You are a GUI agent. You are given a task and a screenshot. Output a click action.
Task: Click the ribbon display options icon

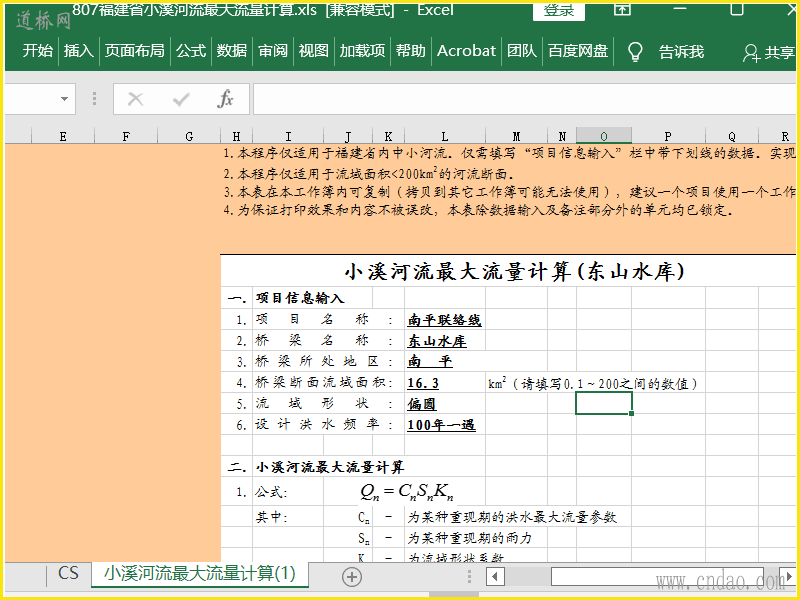(622, 9)
